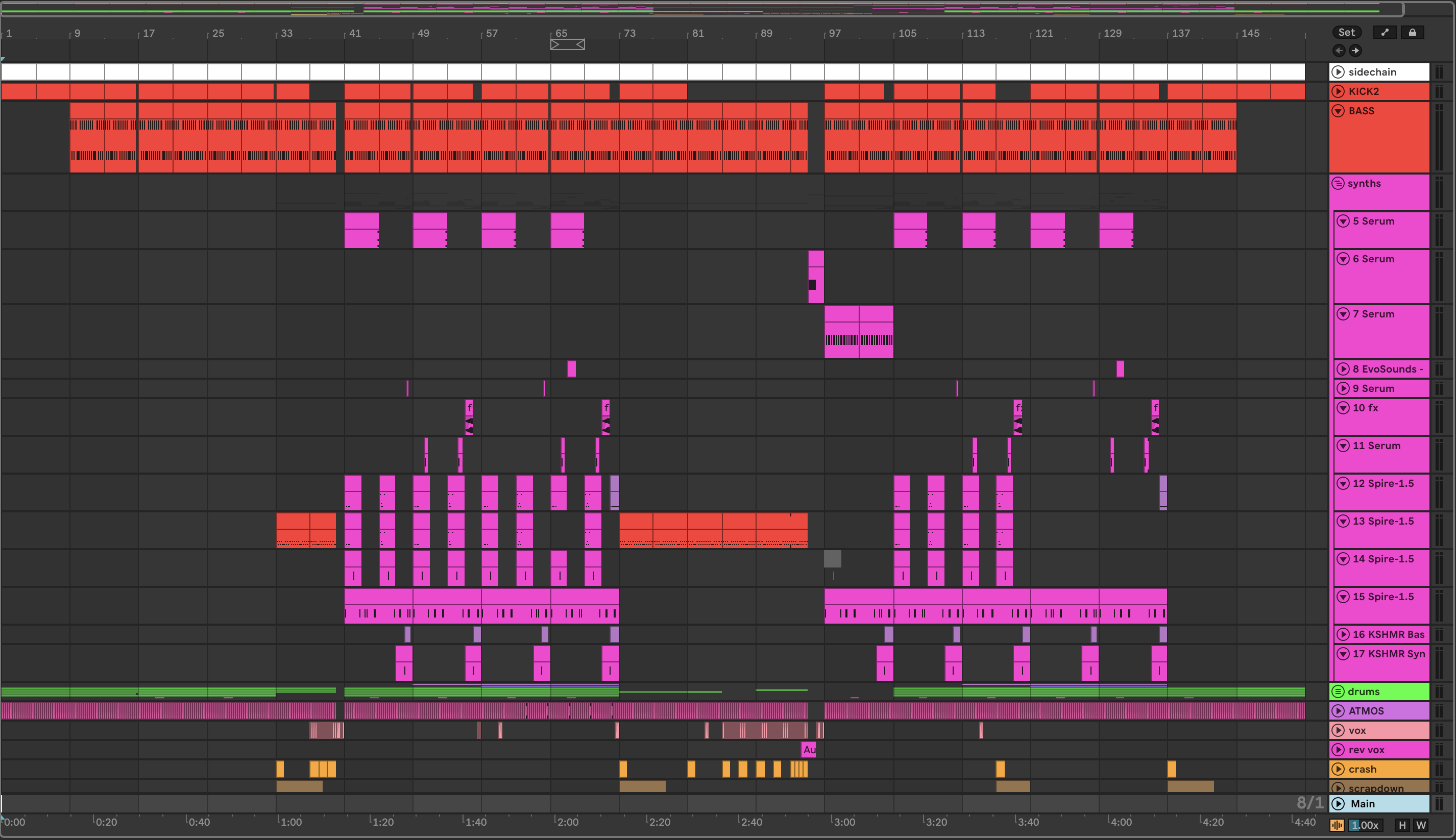1456x840 pixels.
Task: Click the lock envelopes icon
Action: [1412, 32]
